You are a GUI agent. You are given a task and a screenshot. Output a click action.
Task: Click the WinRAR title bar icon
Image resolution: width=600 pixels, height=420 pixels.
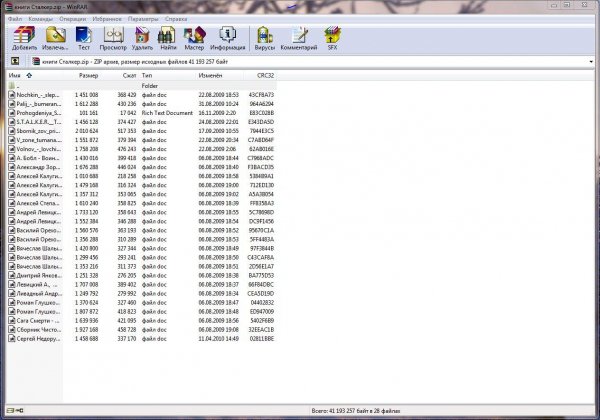coord(8,7)
